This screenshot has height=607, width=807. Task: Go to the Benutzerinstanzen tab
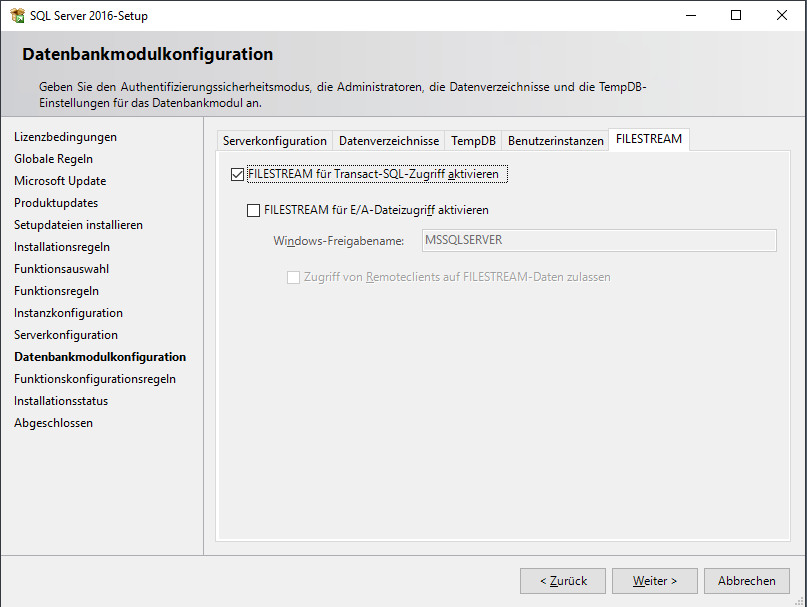pyautogui.click(x=555, y=141)
